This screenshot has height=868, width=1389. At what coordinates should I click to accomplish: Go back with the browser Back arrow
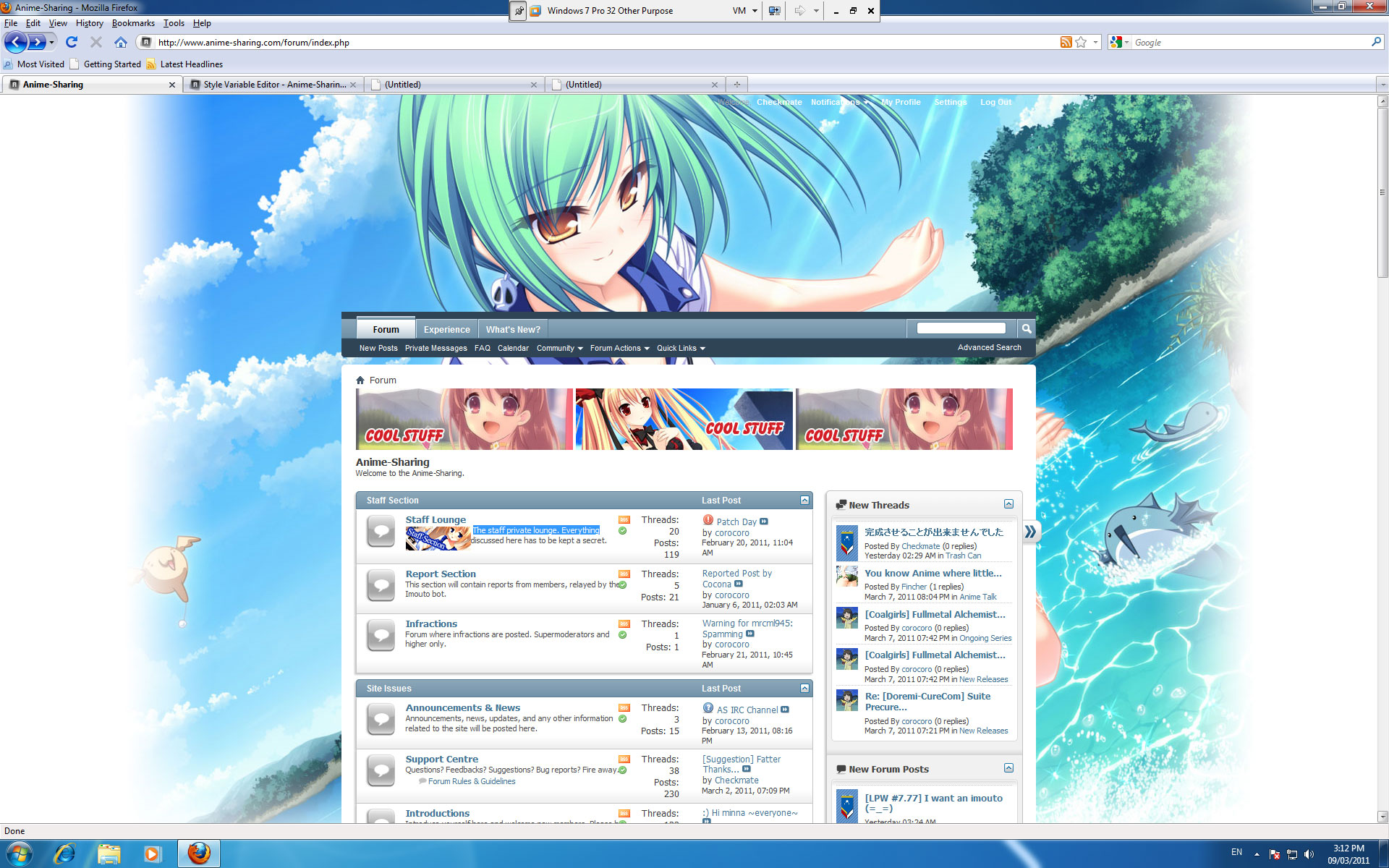15,43
